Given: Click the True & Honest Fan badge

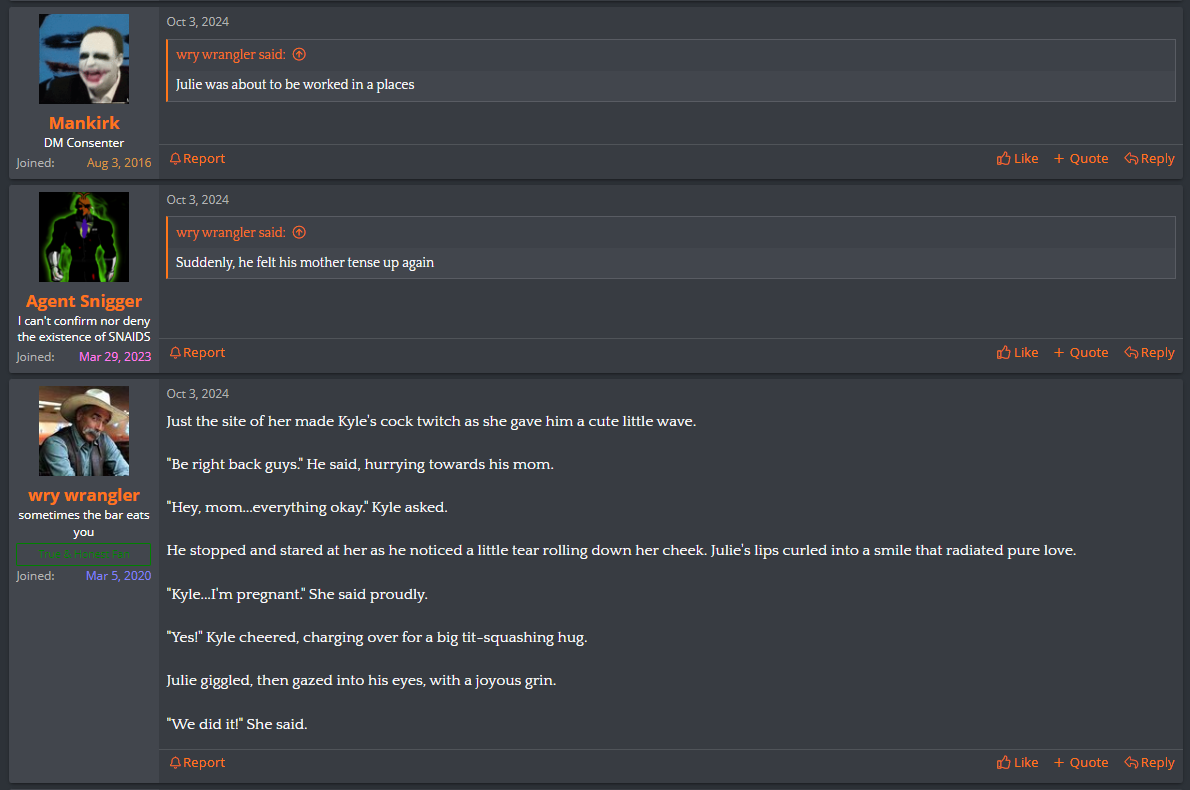Looking at the screenshot, I should click(x=83, y=555).
